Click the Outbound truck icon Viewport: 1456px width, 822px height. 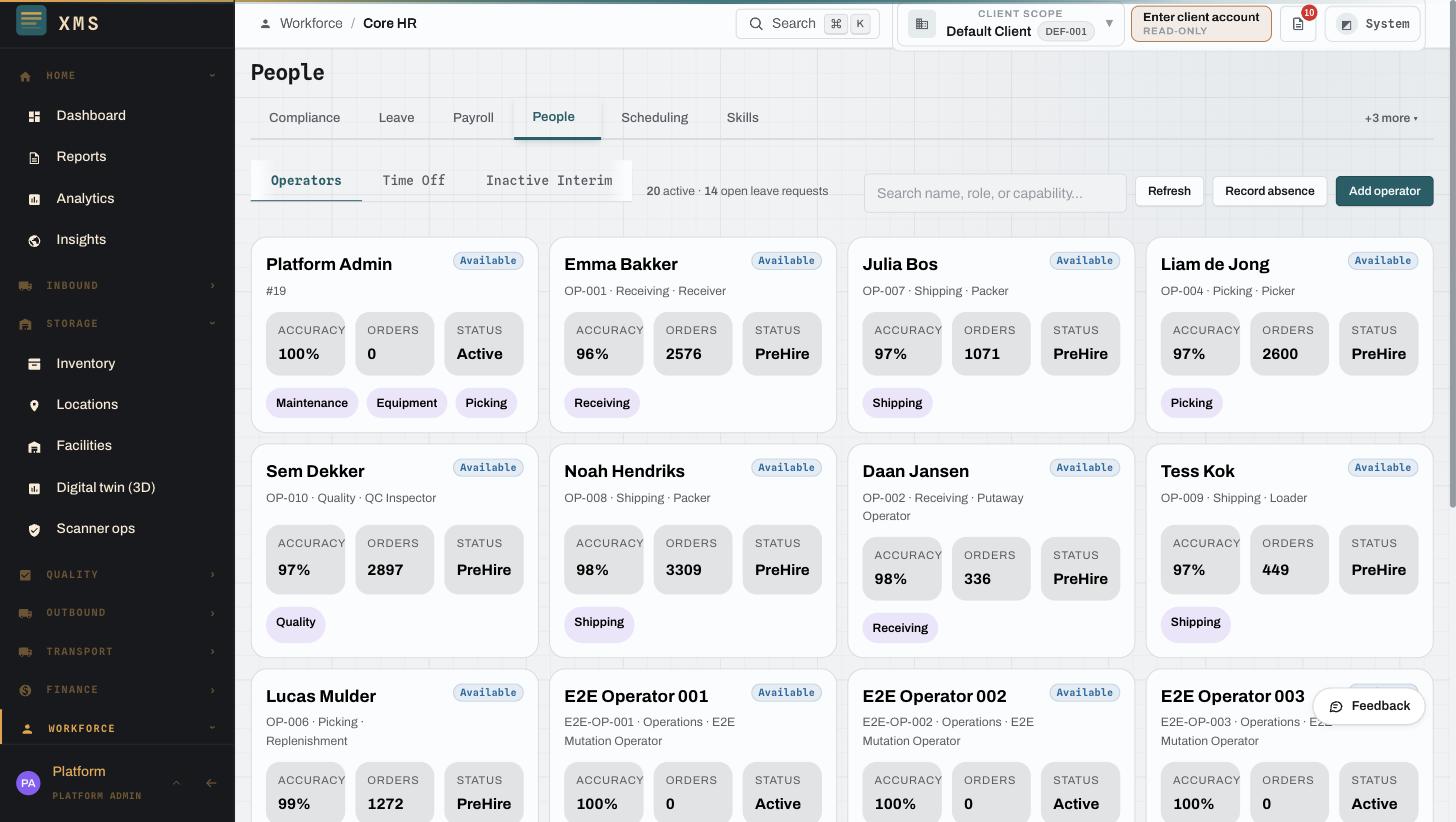(25, 613)
